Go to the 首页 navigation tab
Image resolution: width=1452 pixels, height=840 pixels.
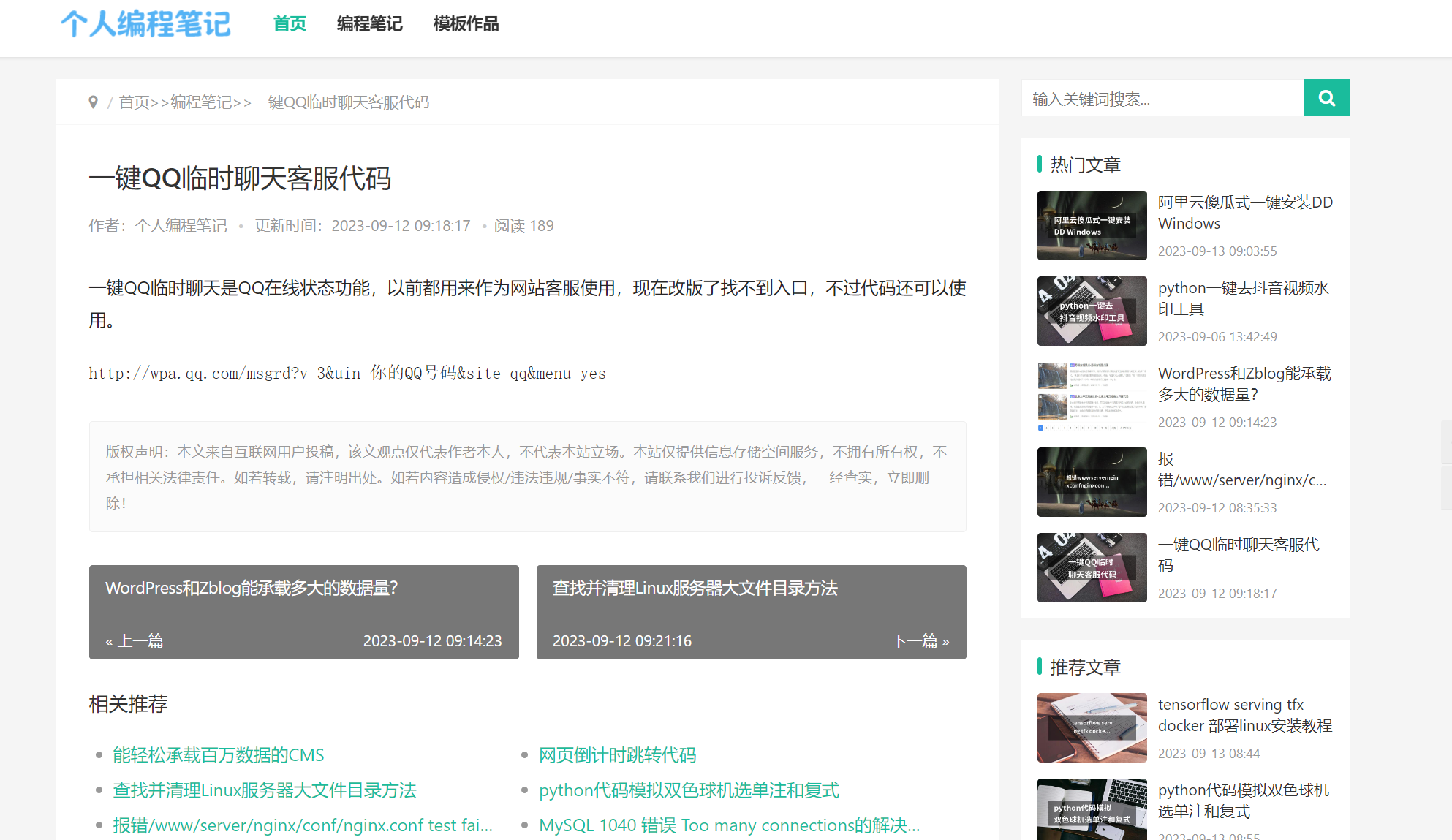[290, 24]
